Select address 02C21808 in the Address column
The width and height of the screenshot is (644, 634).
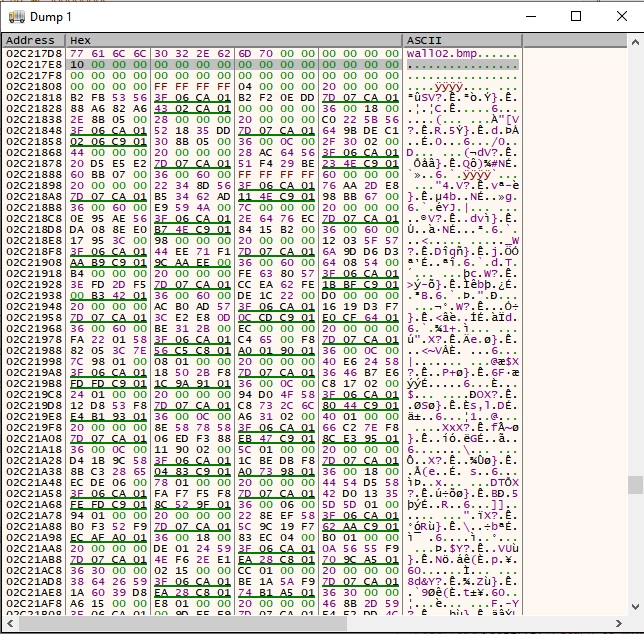(34, 86)
